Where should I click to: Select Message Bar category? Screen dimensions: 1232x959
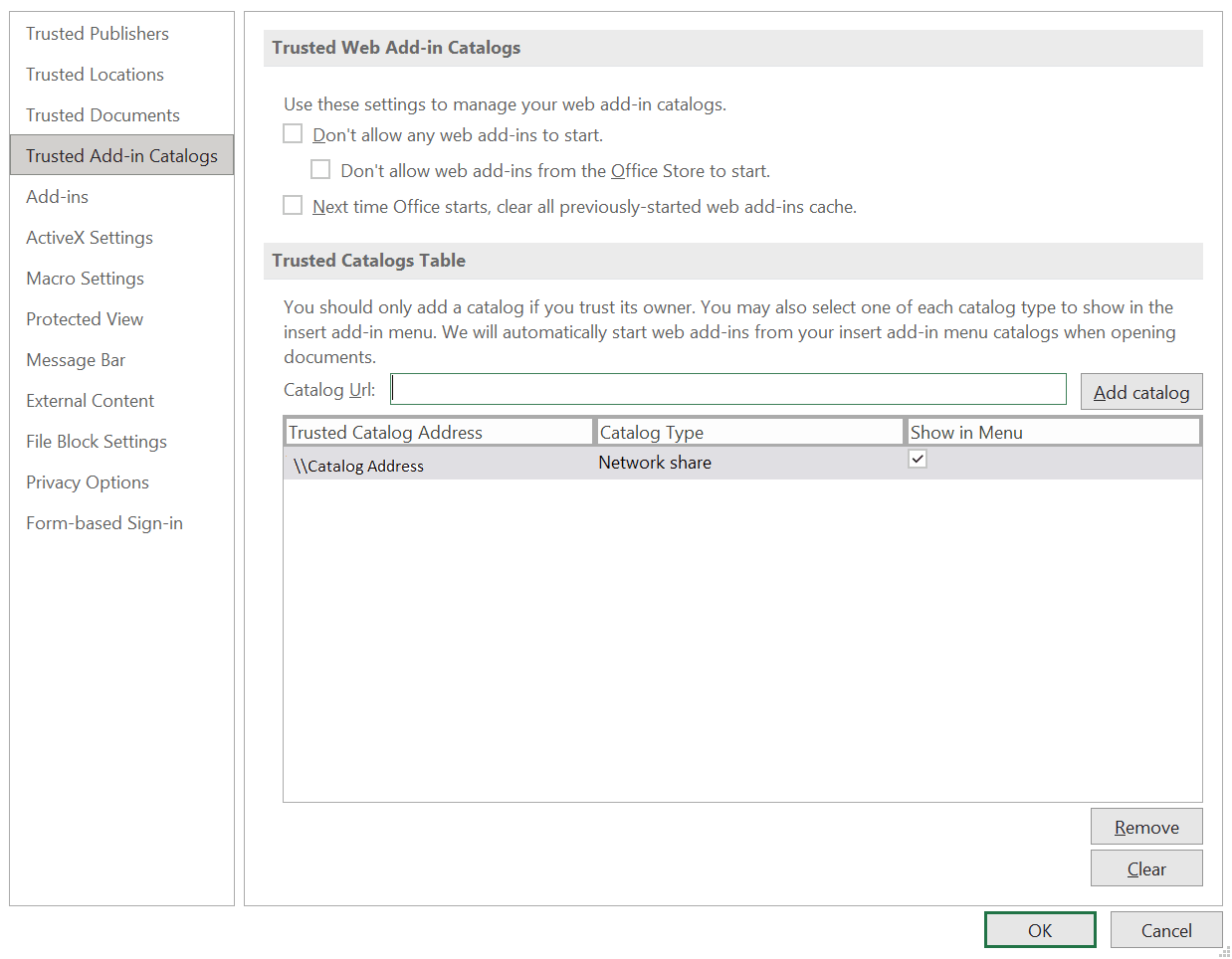76,359
